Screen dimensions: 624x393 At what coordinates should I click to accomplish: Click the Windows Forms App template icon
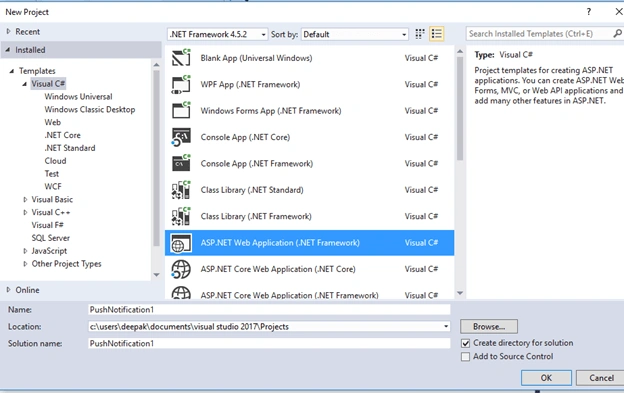[181, 111]
